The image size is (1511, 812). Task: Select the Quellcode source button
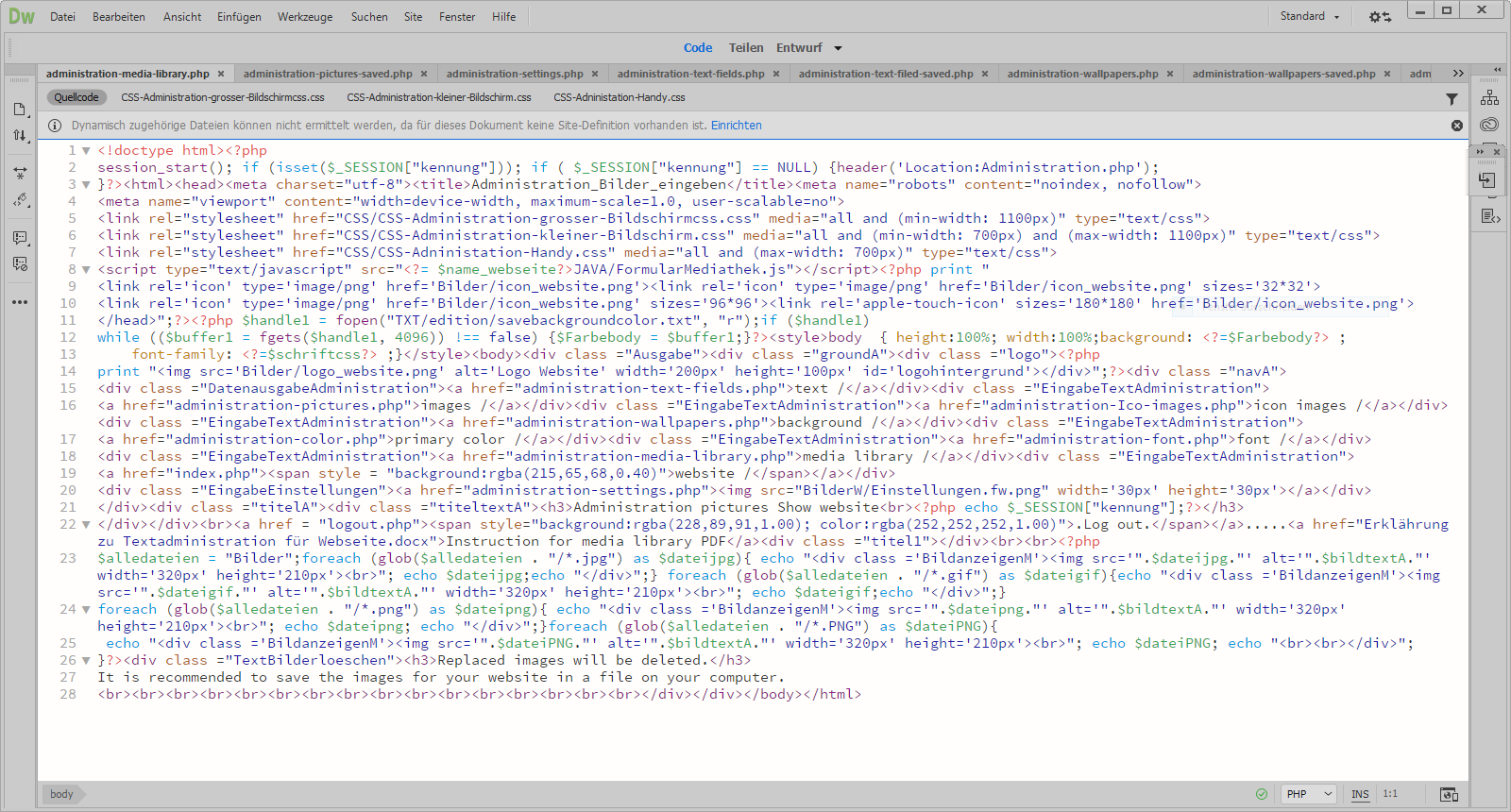(x=76, y=97)
